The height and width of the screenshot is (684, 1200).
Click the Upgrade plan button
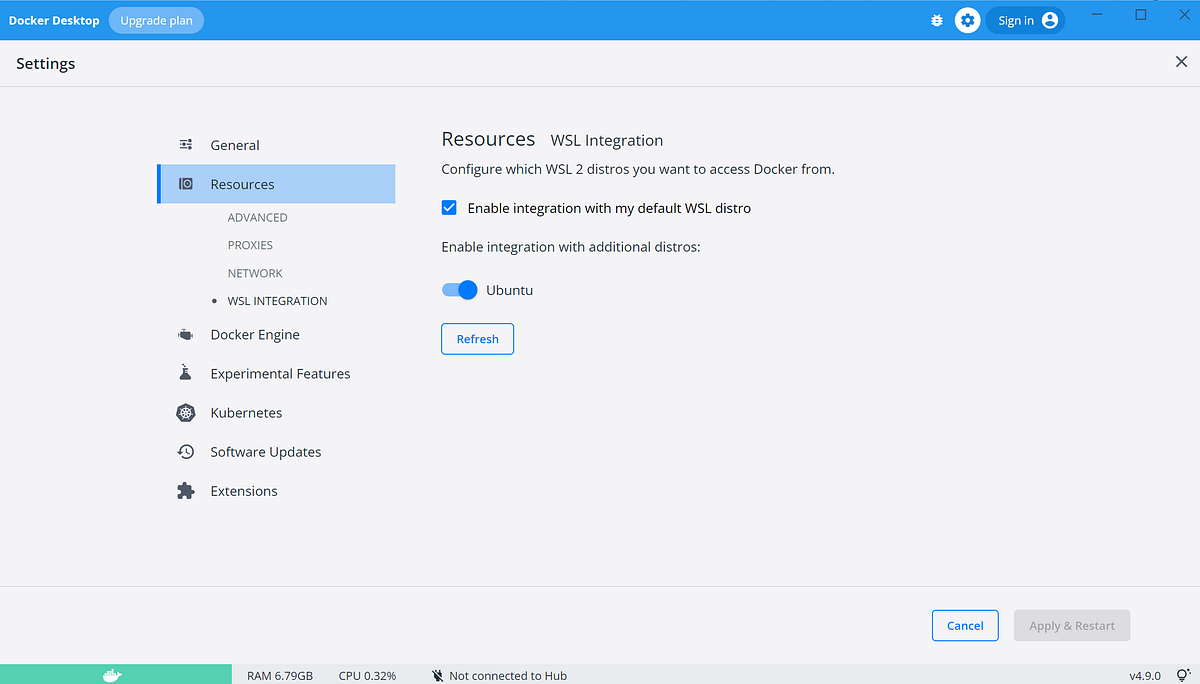coord(156,20)
